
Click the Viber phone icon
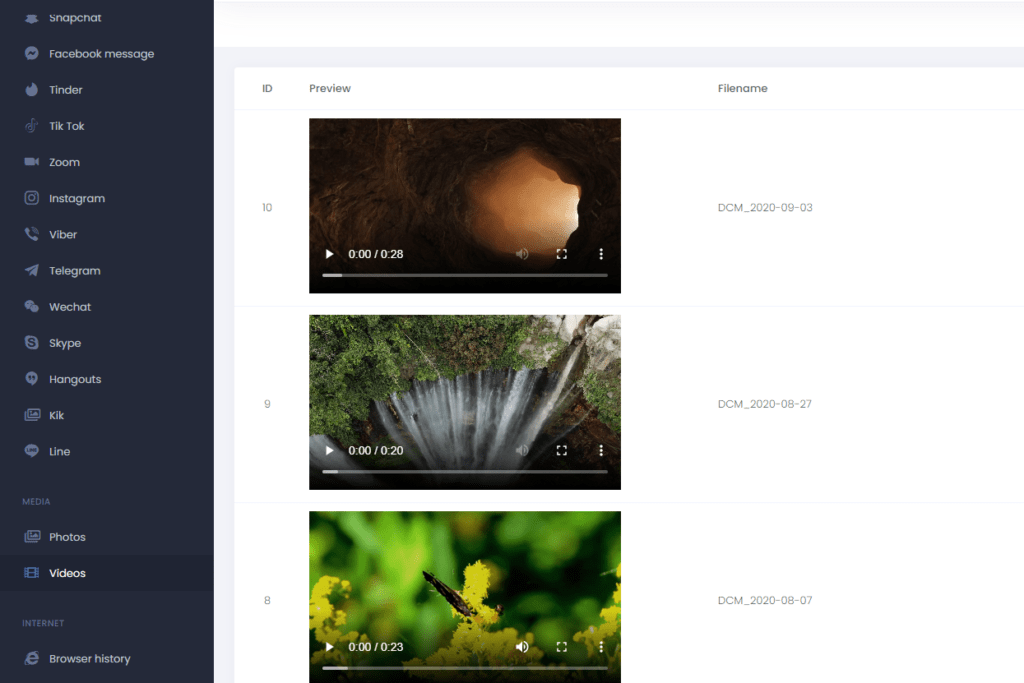(x=31, y=234)
